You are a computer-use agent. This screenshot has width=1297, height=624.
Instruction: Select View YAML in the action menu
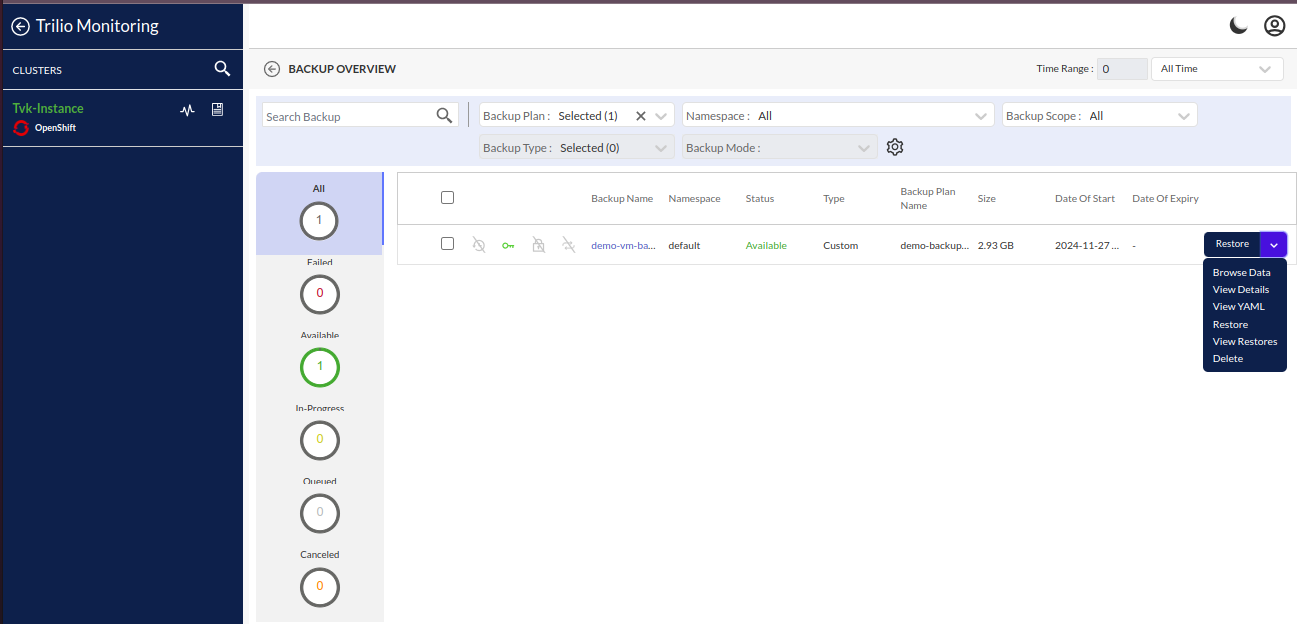[x=1238, y=307]
